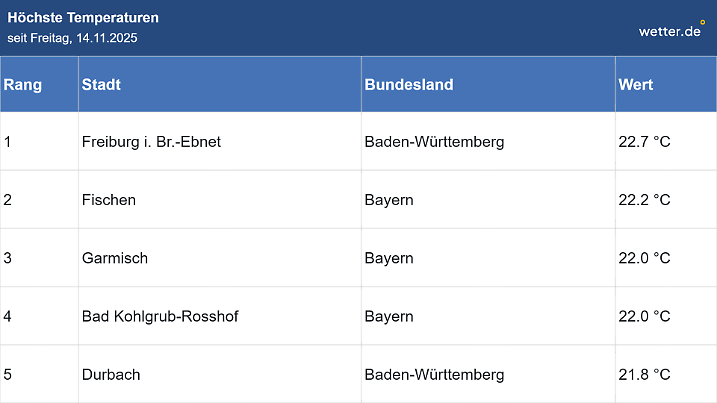This screenshot has height=403, width=717.
Task: Click the date text seit Freitag, 14.11.2025
Action: (72, 38)
